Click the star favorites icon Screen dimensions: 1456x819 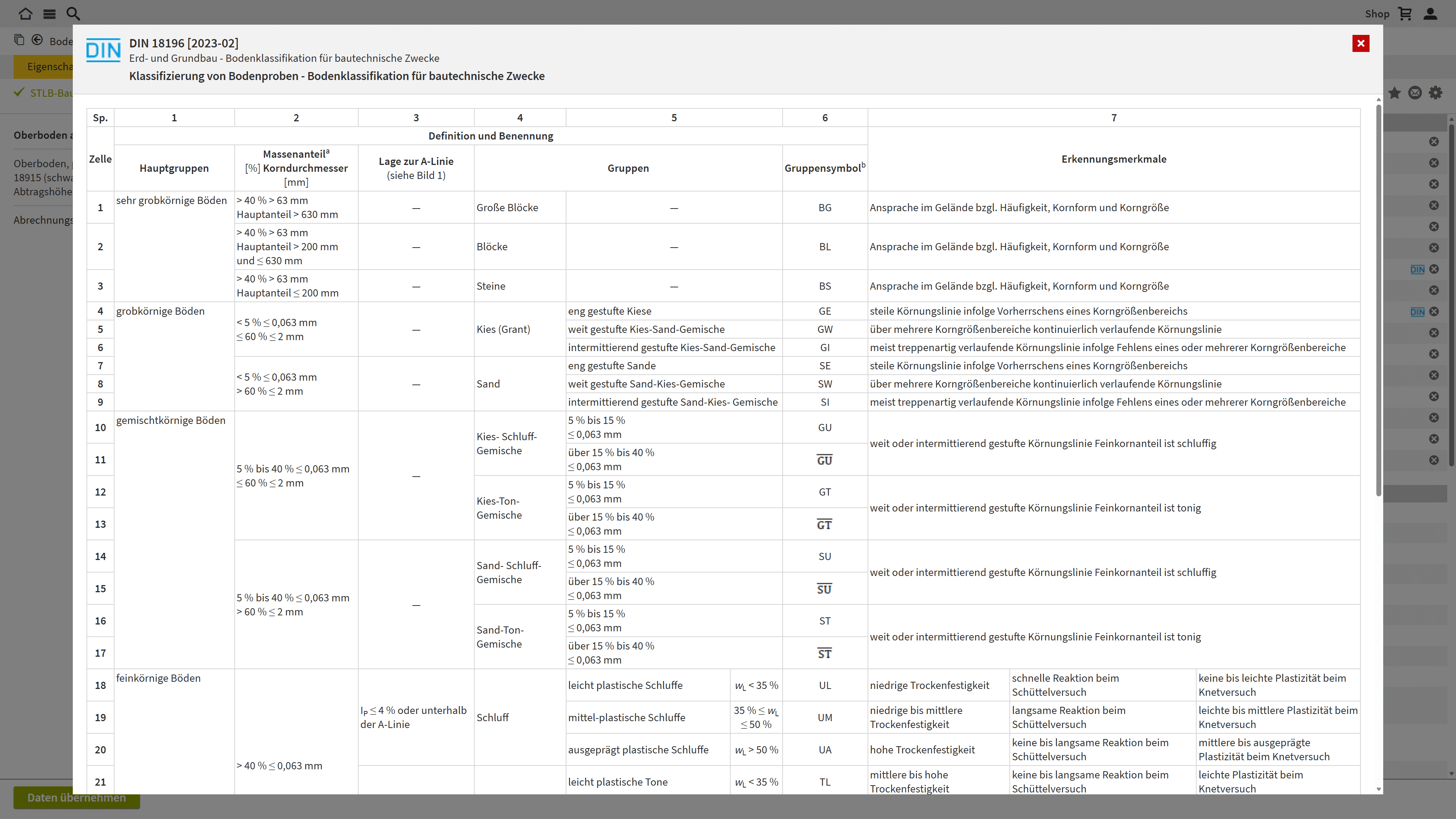1395,93
